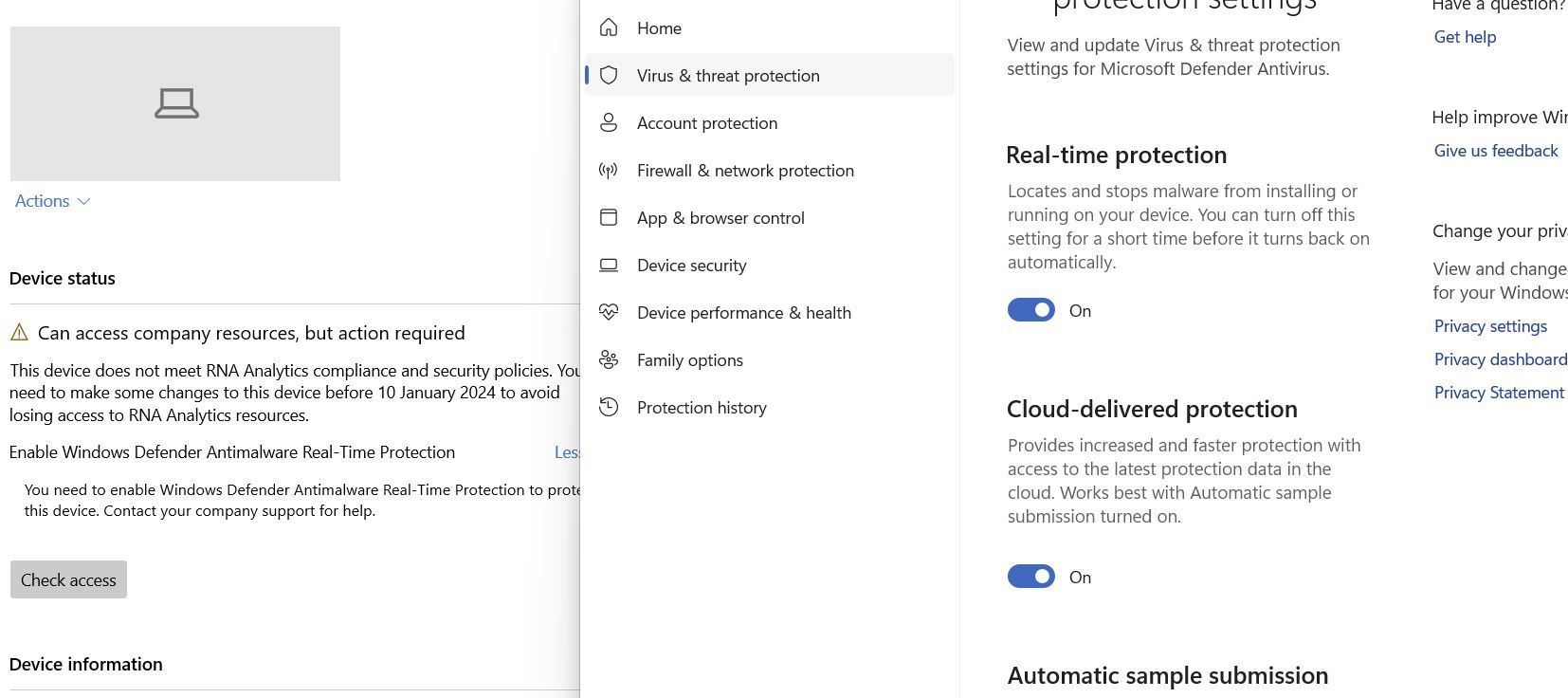Click the Device information heading
The height and width of the screenshot is (698, 1568).
(86, 664)
